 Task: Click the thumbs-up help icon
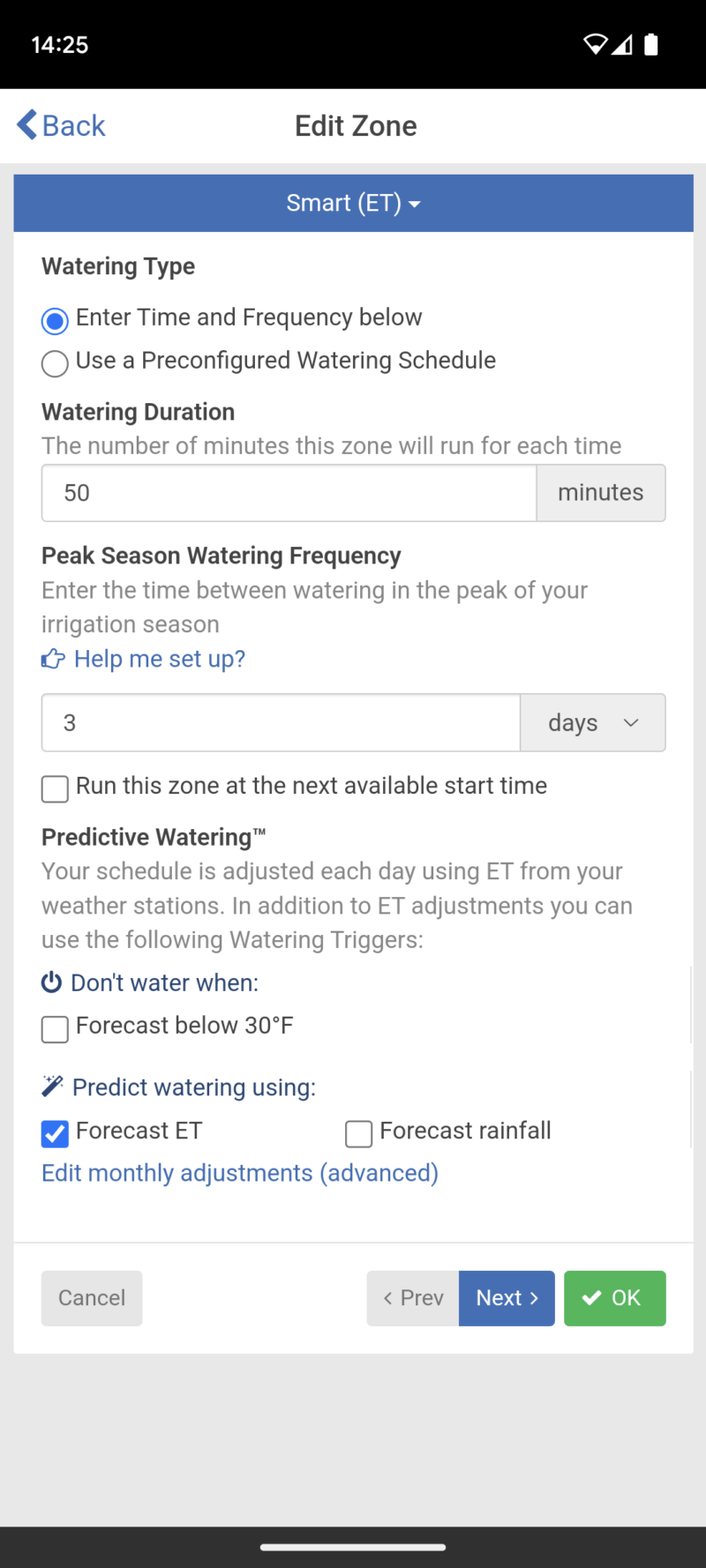pos(53,659)
